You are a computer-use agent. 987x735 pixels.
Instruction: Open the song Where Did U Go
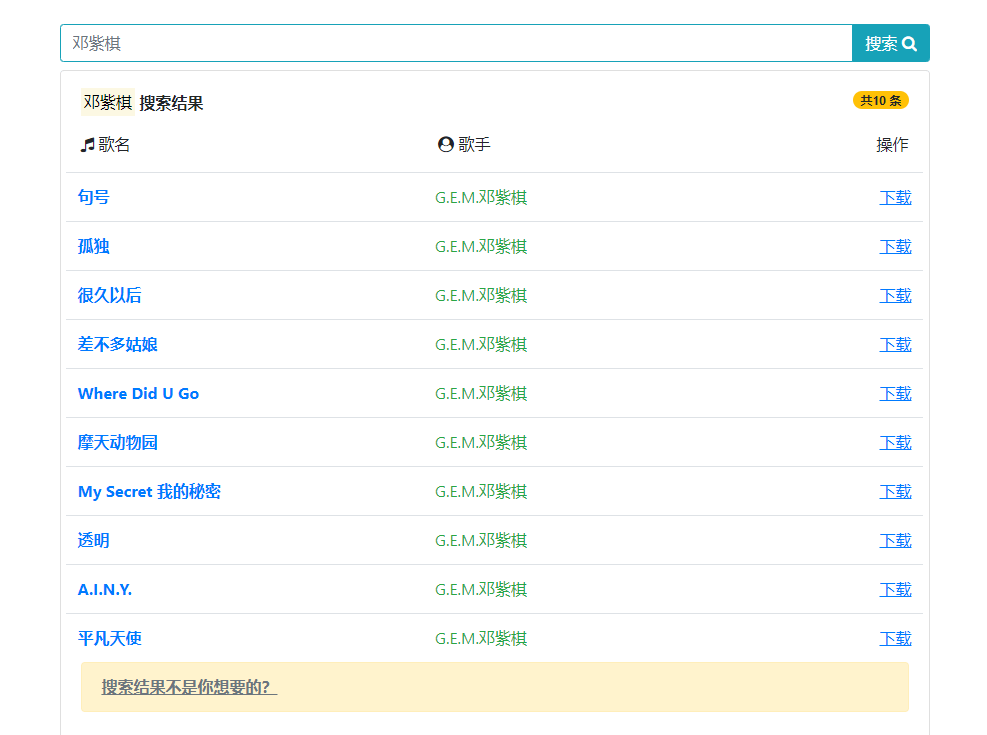coord(138,393)
